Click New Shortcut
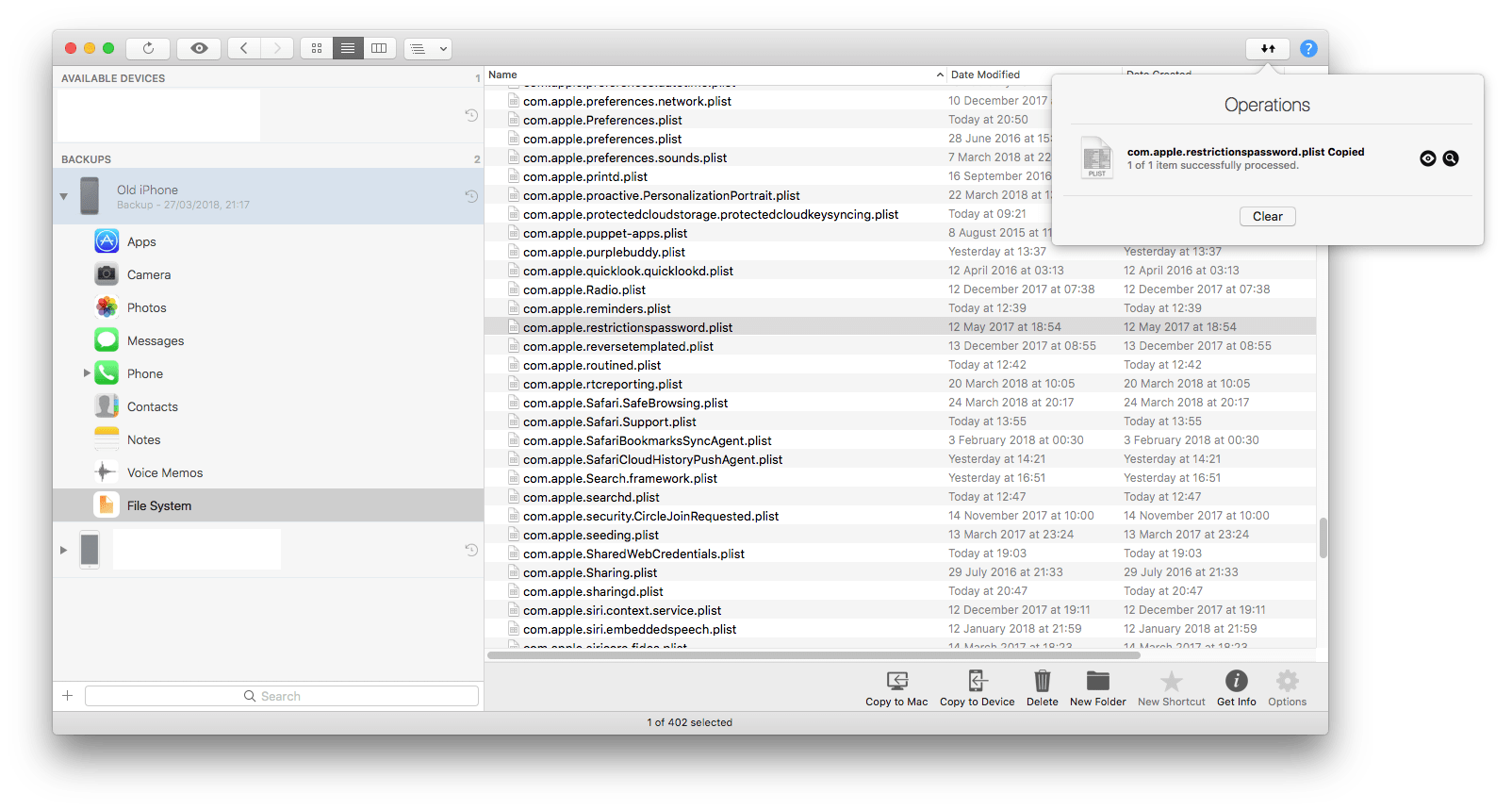1512x810 pixels. (x=1172, y=688)
